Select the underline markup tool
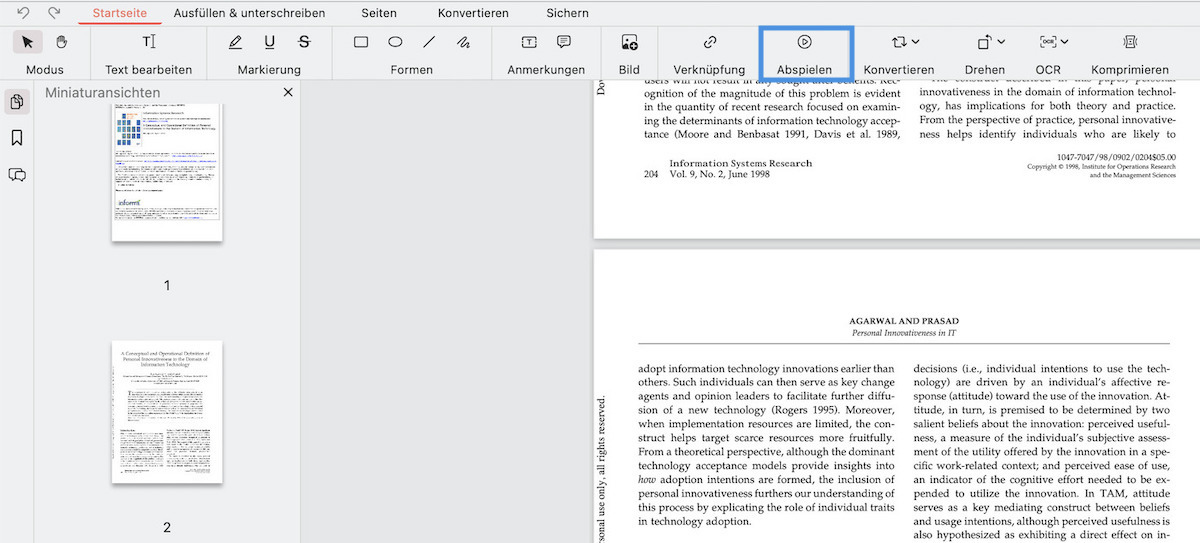The width and height of the screenshot is (1200, 543). 270,42
